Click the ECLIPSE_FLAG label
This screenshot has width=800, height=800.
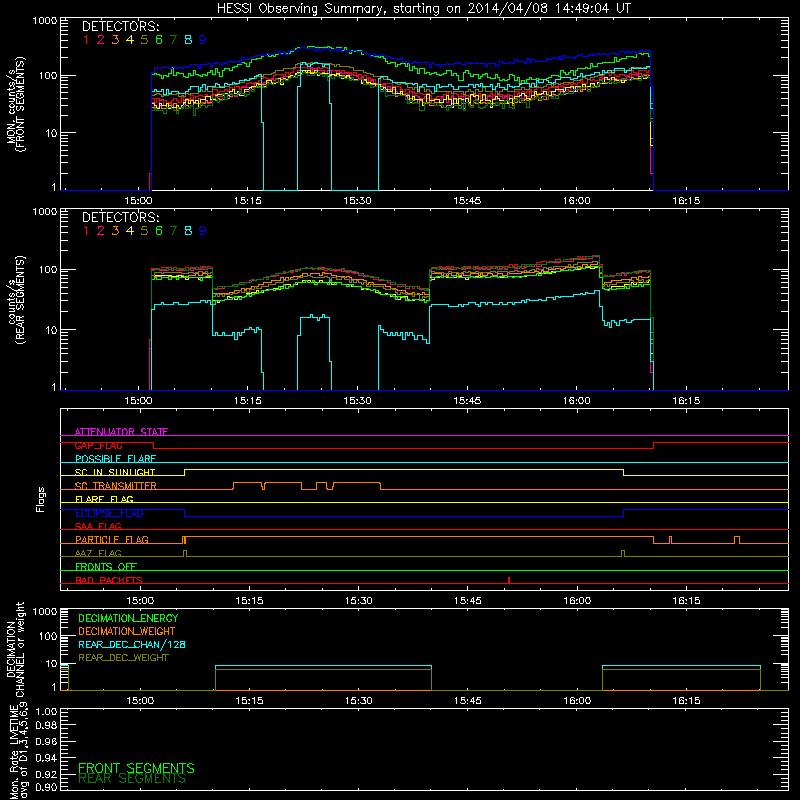coord(109,513)
